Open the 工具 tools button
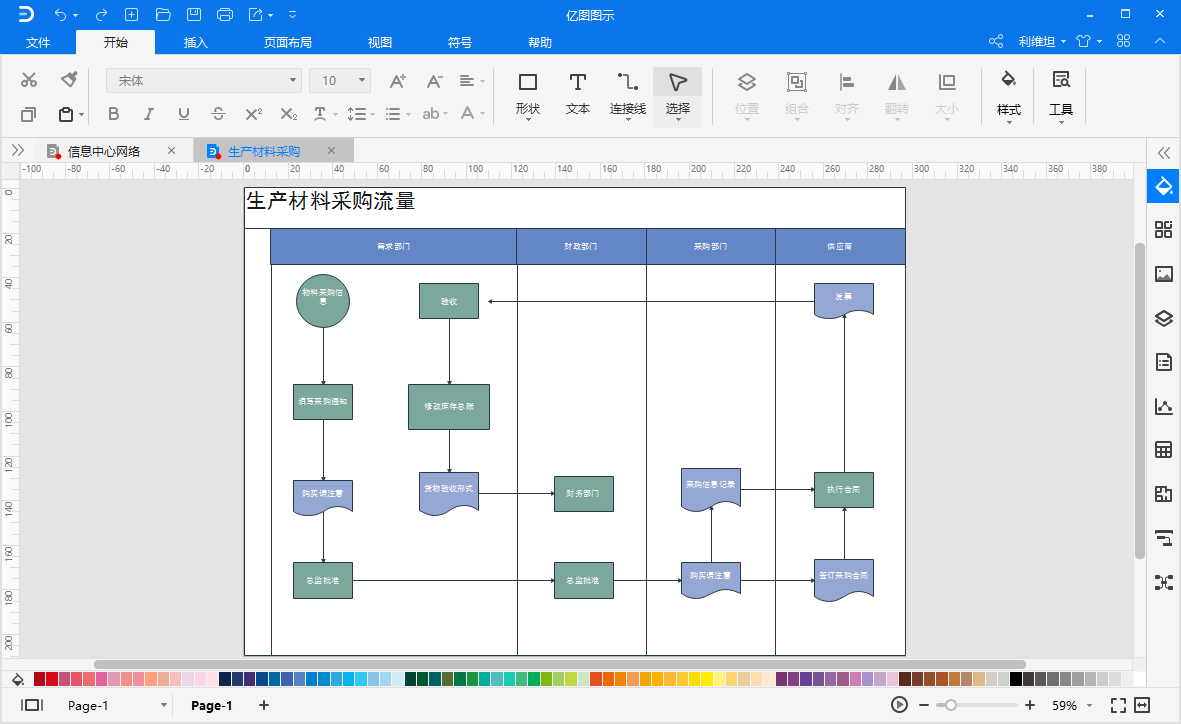The image size is (1181, 724). 1060,95
